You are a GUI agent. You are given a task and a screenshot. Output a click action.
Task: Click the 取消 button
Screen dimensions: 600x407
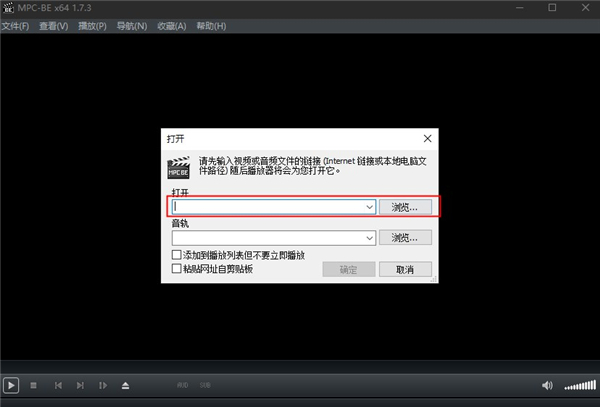click(x=405, y=269)
